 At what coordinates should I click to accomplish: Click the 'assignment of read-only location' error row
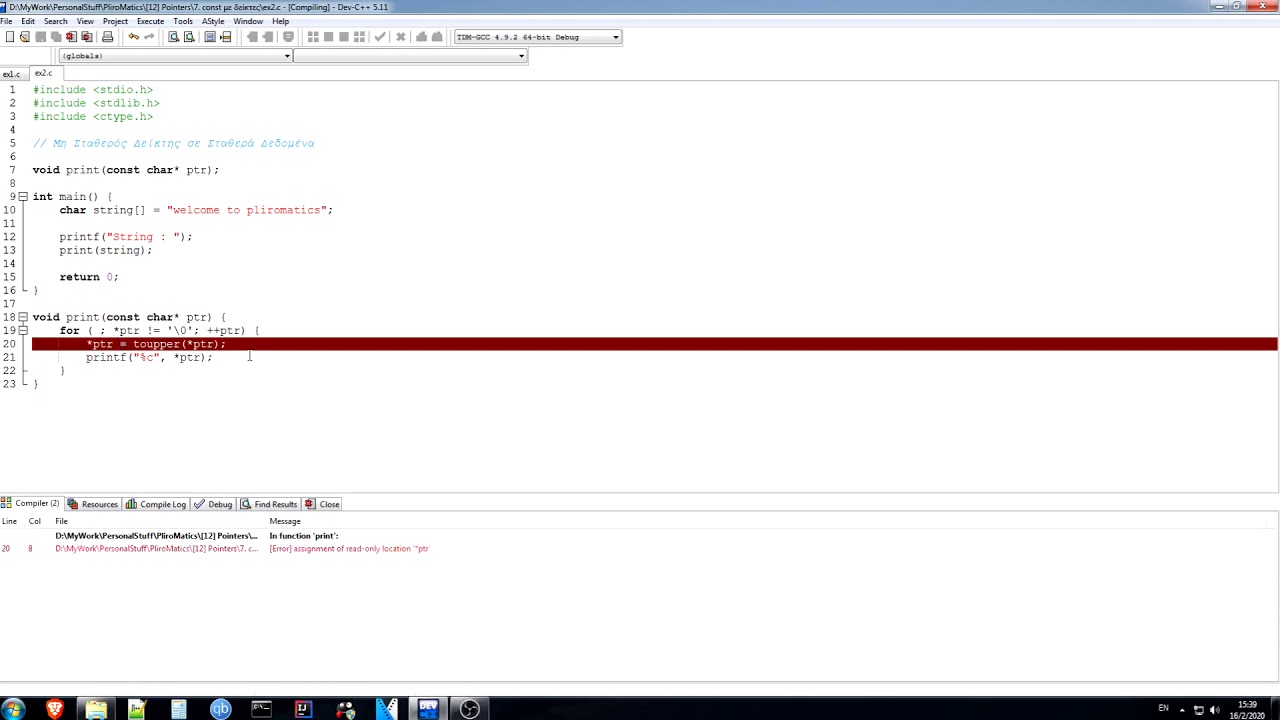(x=640, y=549)
